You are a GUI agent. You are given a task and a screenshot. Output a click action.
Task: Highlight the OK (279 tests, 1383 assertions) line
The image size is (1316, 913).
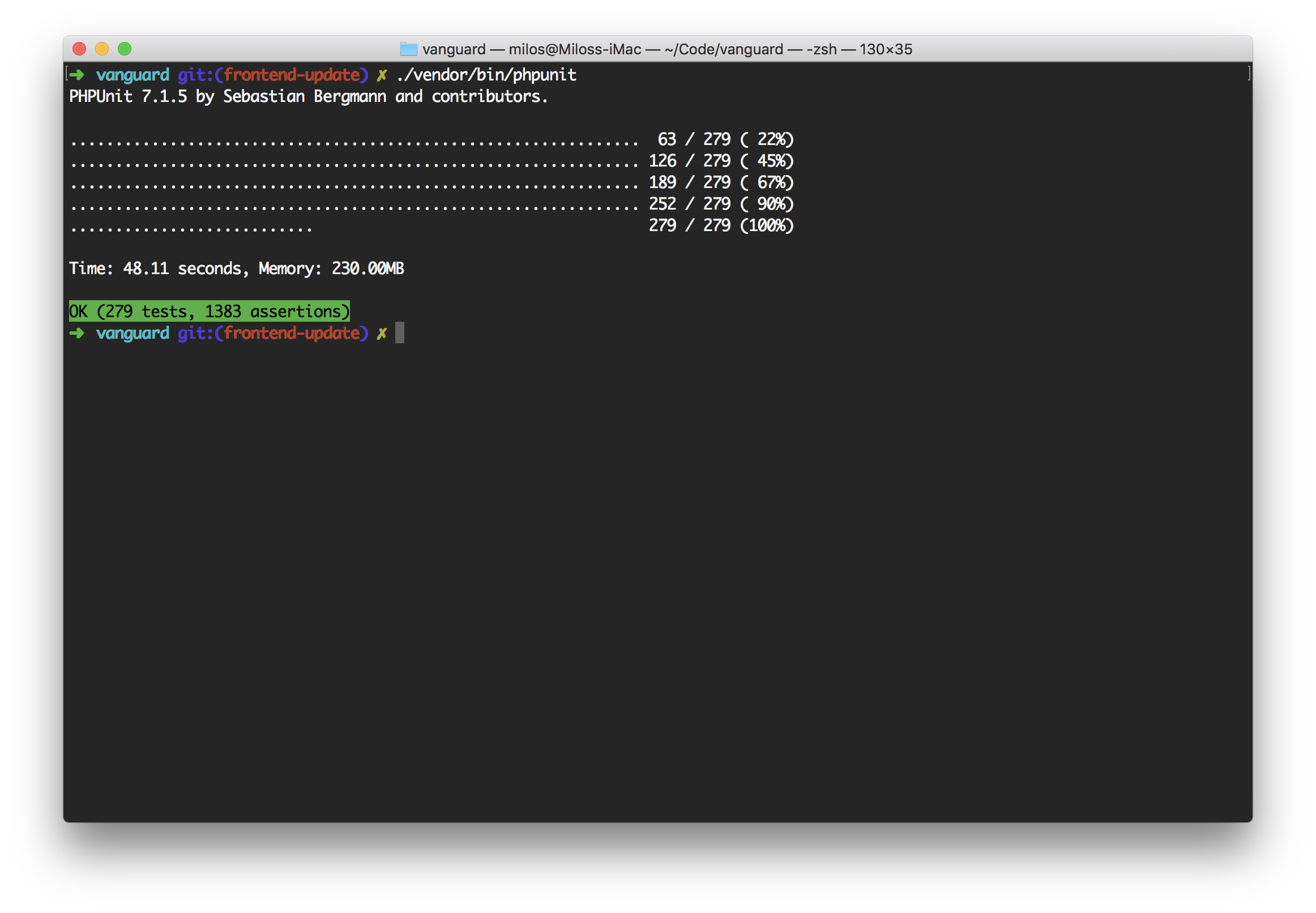(x=210, y=310)
